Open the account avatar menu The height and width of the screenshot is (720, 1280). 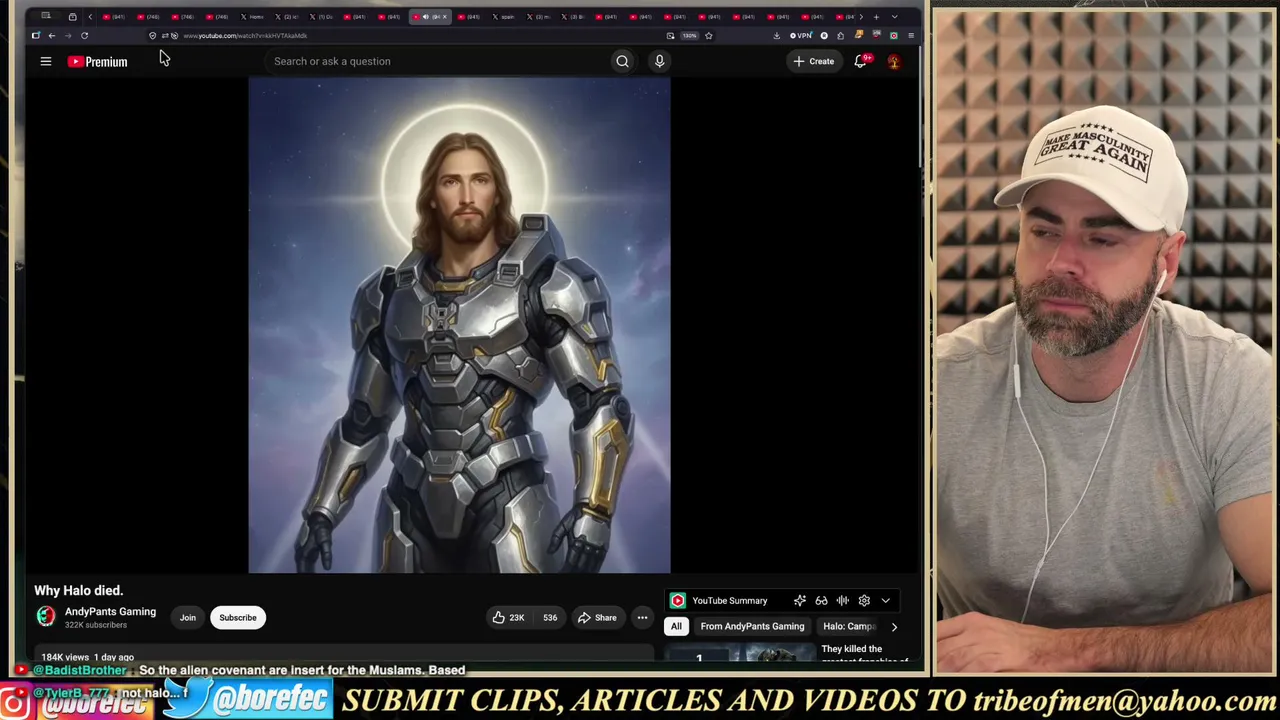894,61
